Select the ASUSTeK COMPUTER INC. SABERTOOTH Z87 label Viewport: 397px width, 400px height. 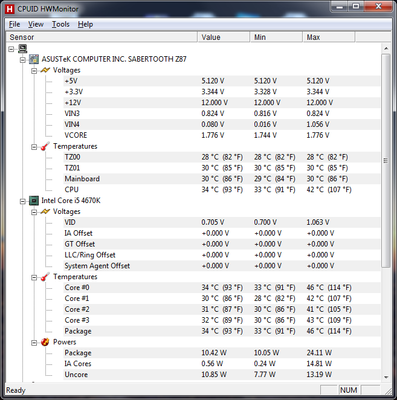[114, 59]
